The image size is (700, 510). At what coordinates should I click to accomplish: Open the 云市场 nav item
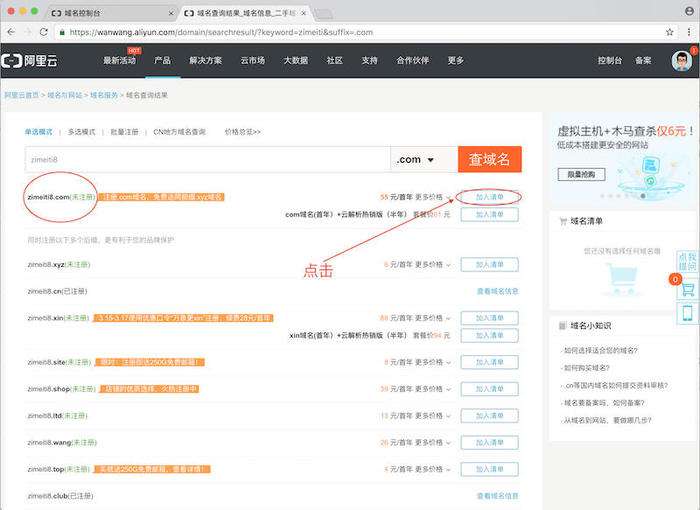(x=253, y=60)
